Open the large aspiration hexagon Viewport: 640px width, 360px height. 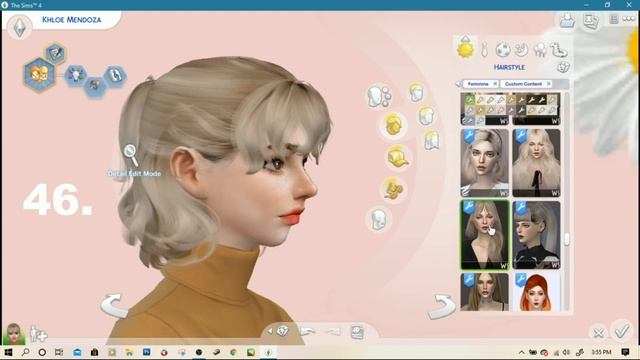[x=39, y=75]
